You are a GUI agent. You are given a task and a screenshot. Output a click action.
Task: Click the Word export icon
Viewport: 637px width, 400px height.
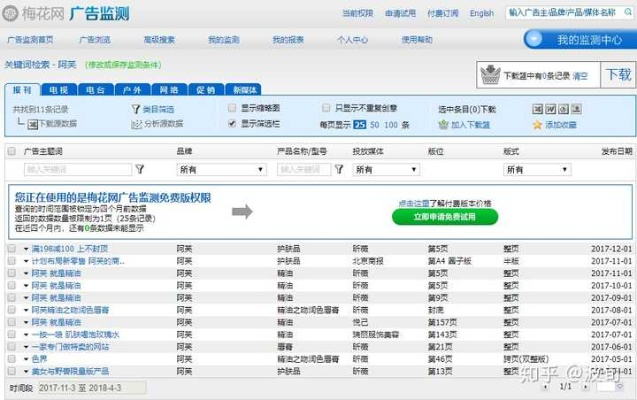[x=550, y=109]
